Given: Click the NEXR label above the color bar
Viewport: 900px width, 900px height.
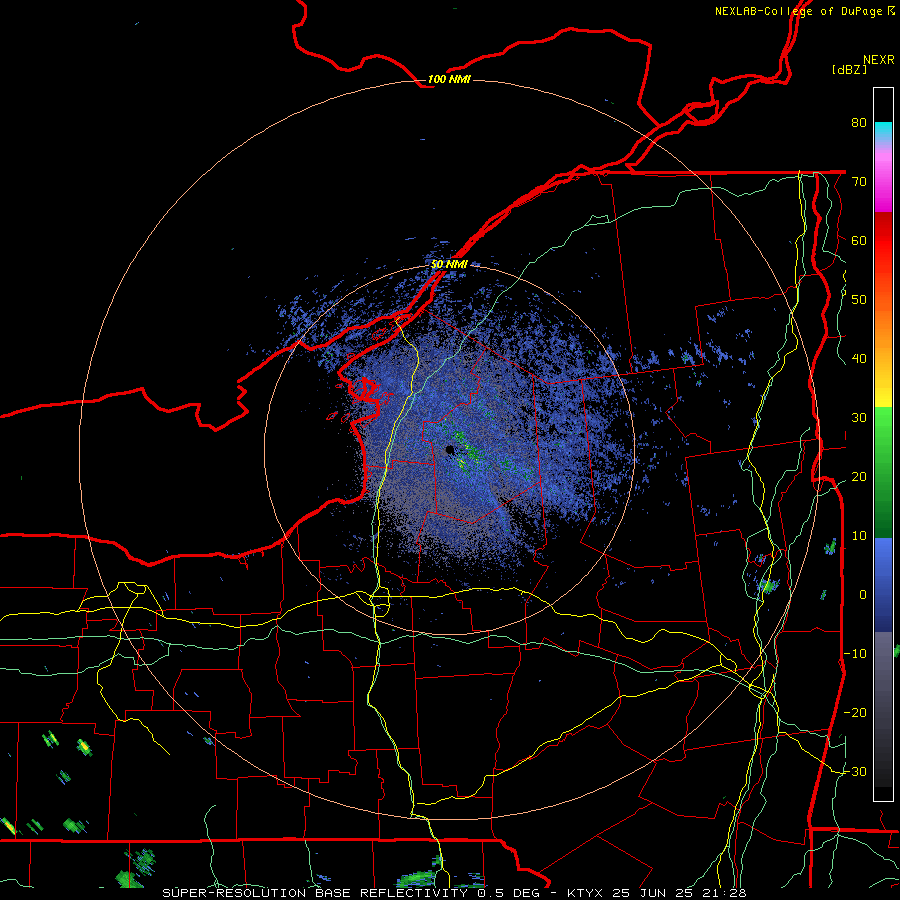Looking at the screenshot, I should click(x=878, y=60).
